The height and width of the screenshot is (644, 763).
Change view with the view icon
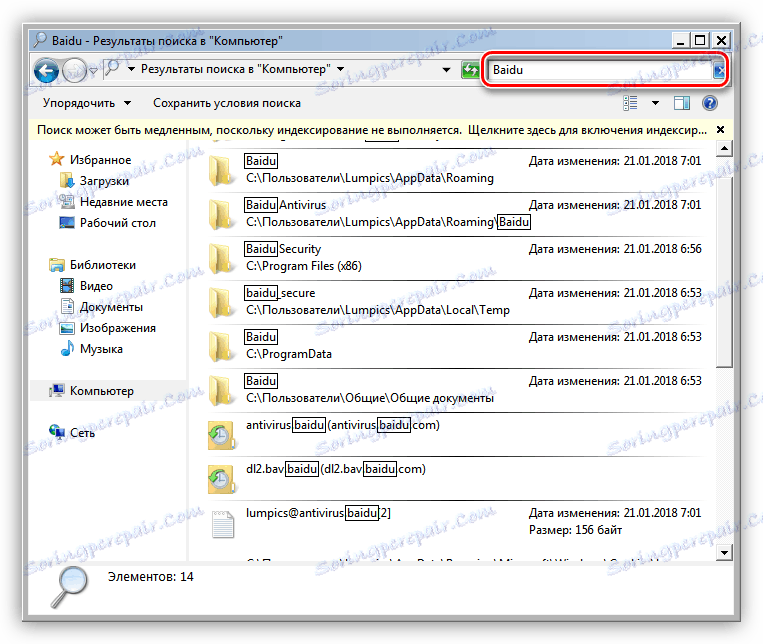630,103
